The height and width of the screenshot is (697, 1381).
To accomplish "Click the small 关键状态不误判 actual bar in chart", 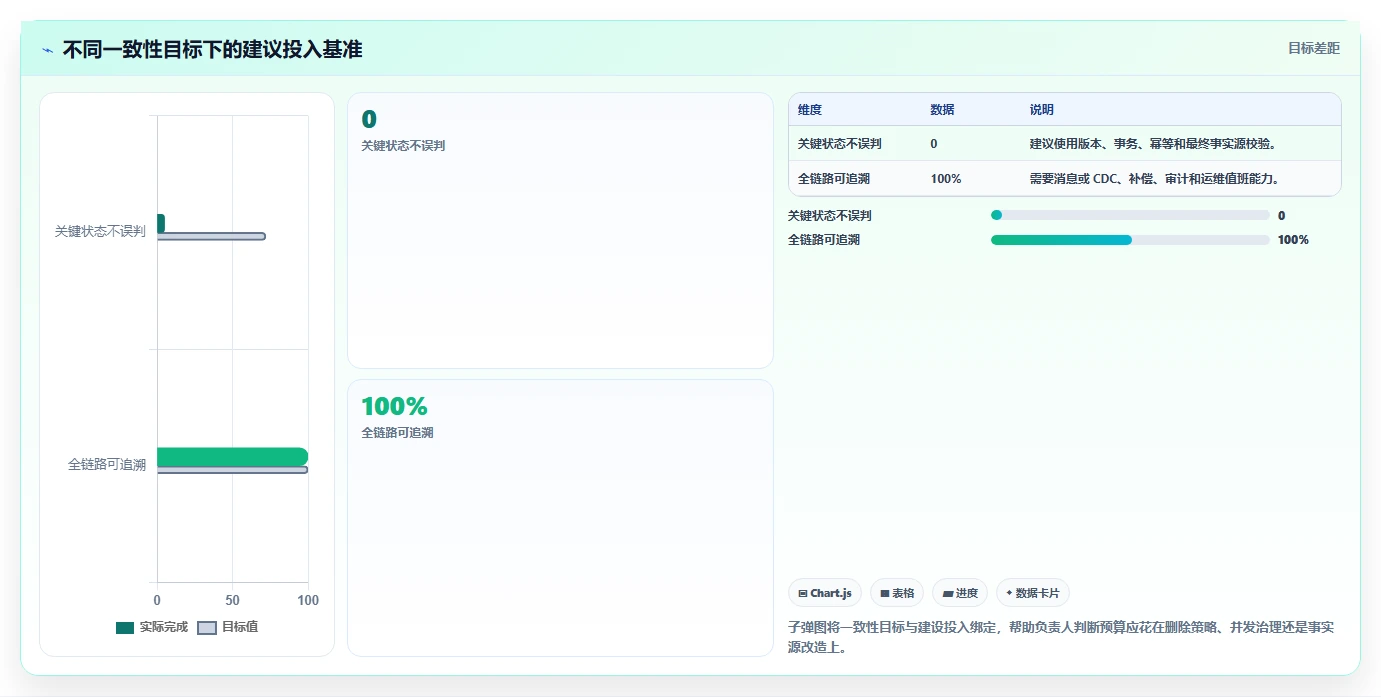I will pos(160,223).
